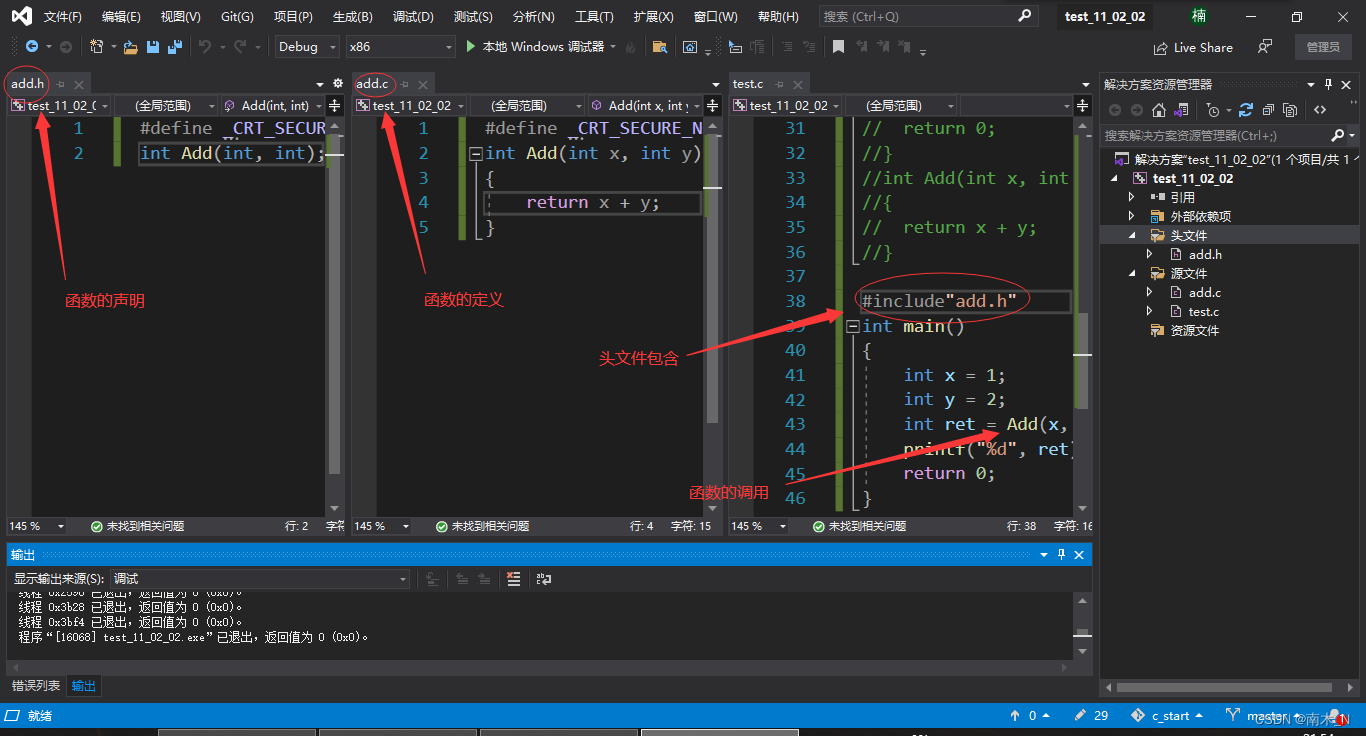
Task: Click the send feedback person icon
Action: 1265,46
